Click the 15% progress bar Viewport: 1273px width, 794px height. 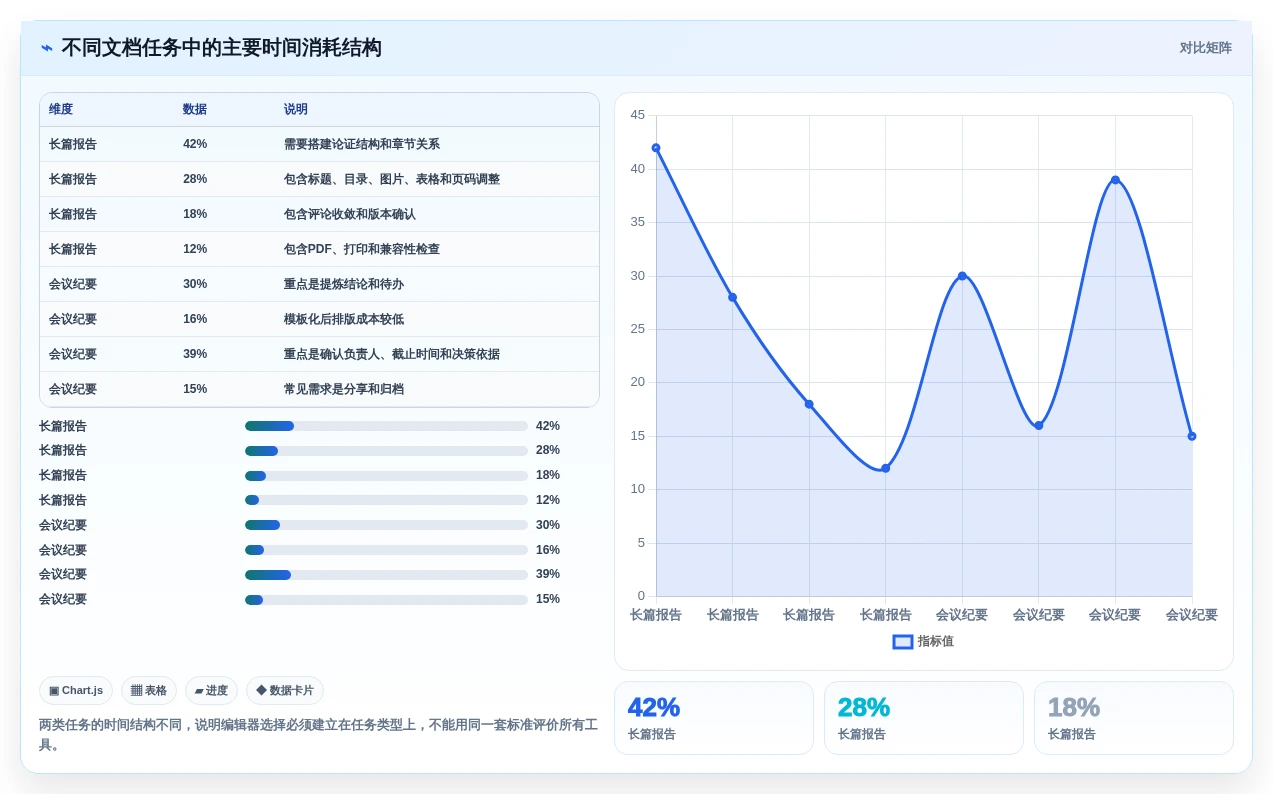click(x=386, y=600)
